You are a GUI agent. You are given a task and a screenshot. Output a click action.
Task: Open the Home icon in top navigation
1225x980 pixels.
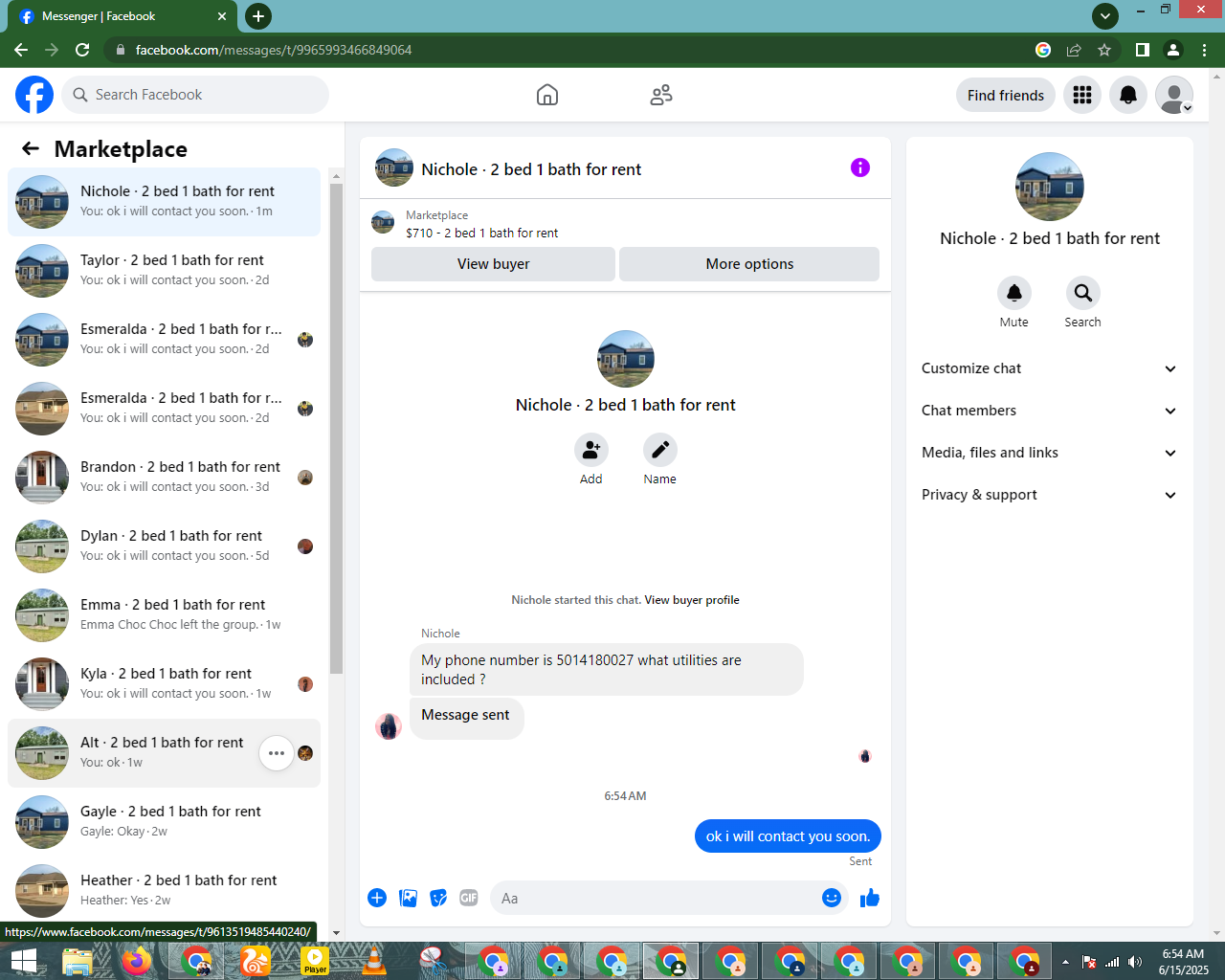[x=547, y=95]
